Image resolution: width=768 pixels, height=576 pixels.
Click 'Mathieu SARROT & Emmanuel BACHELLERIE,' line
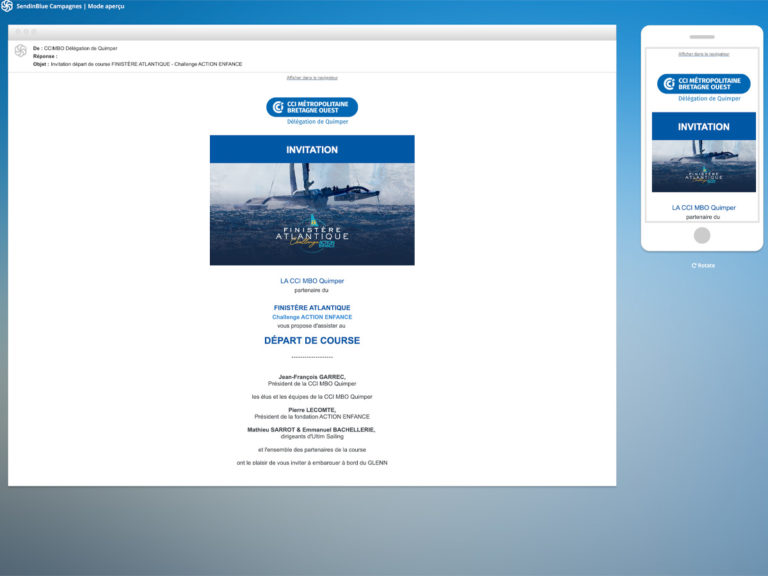tap(312, 430)
